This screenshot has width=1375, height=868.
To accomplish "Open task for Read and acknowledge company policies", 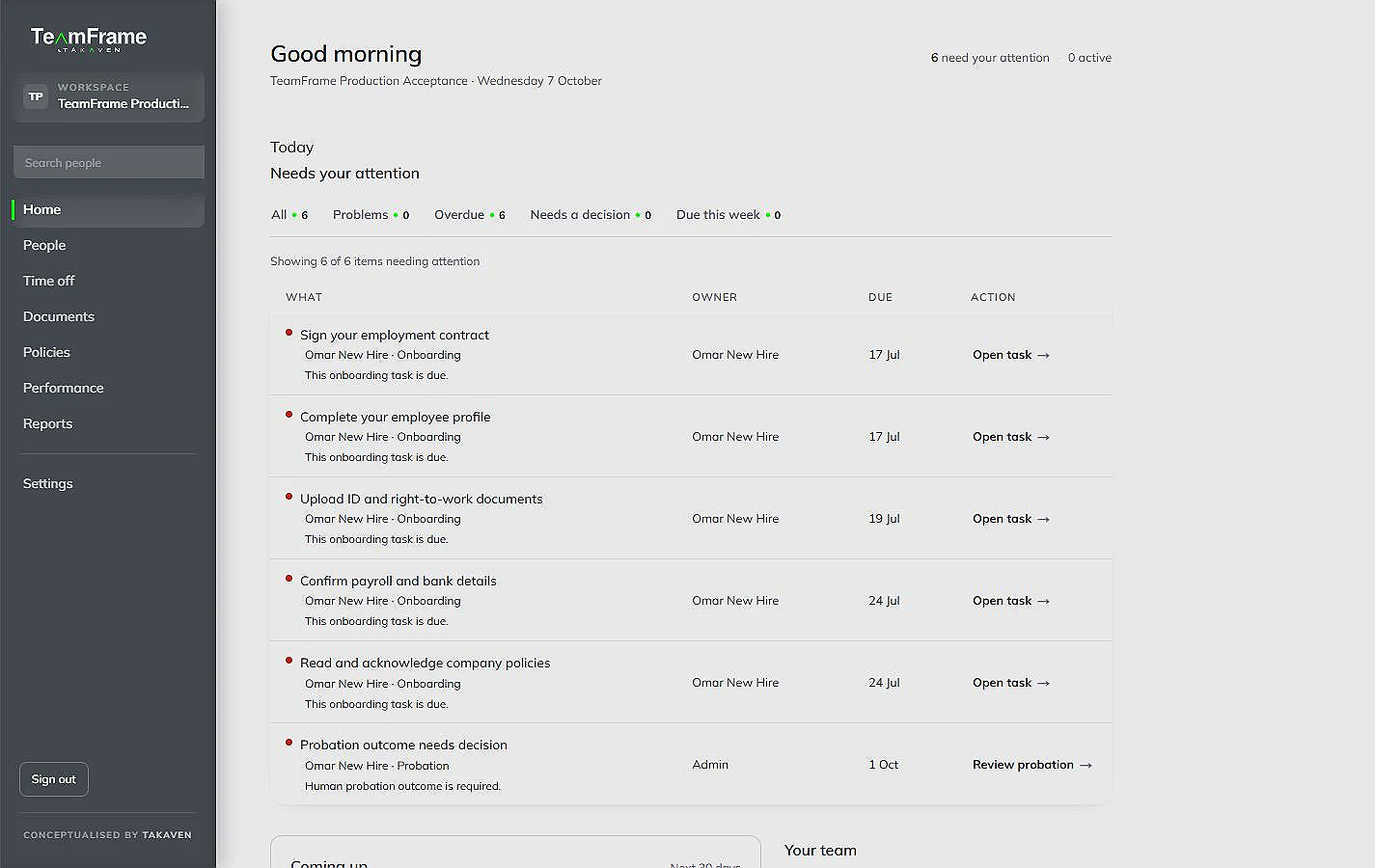I will (x=1011, y=683).
